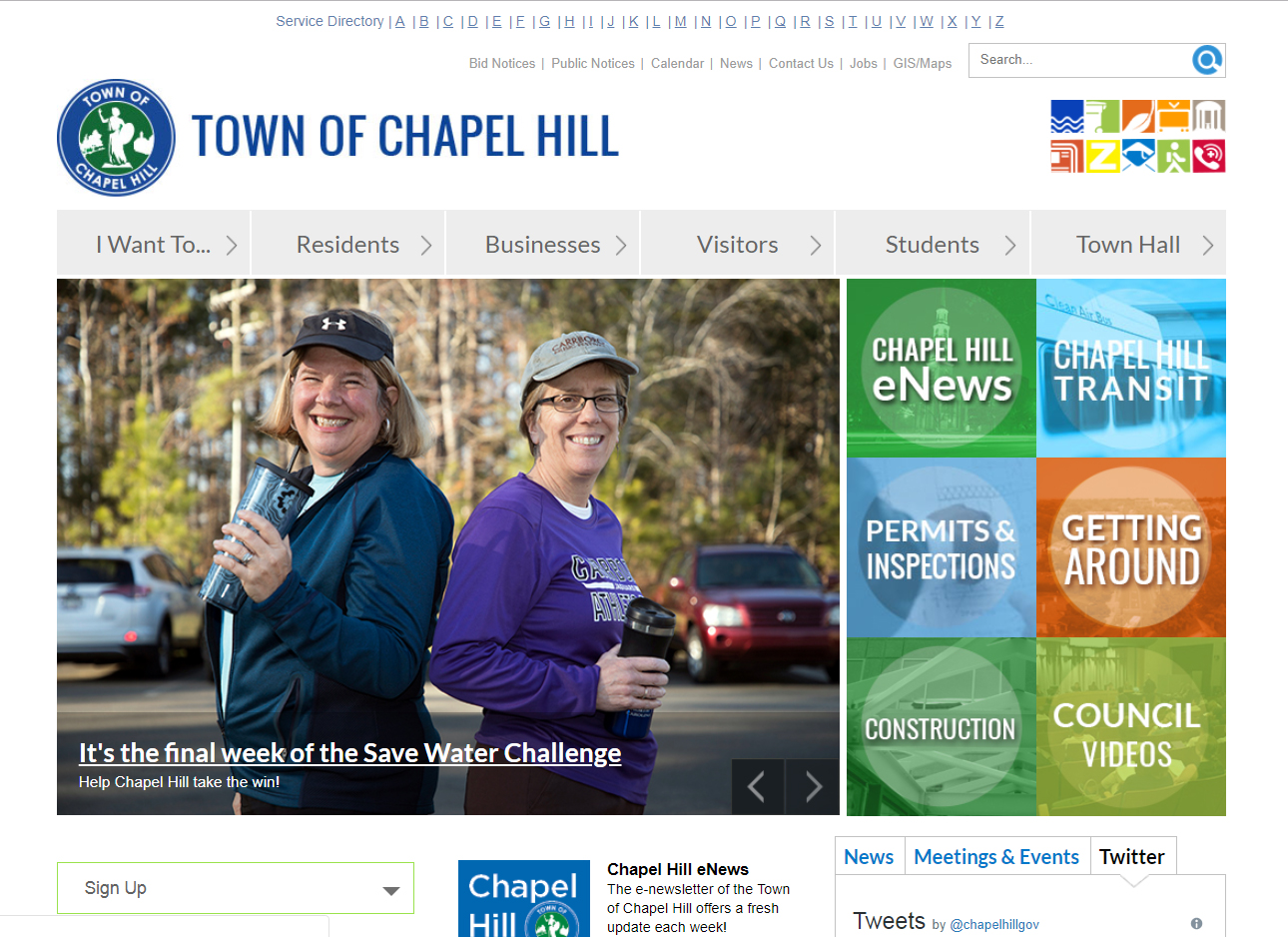The width and height of the screenshot is (1288, 937).
Task: Open the Town of Chapel Hill seal logo
Action: [116, 138]
